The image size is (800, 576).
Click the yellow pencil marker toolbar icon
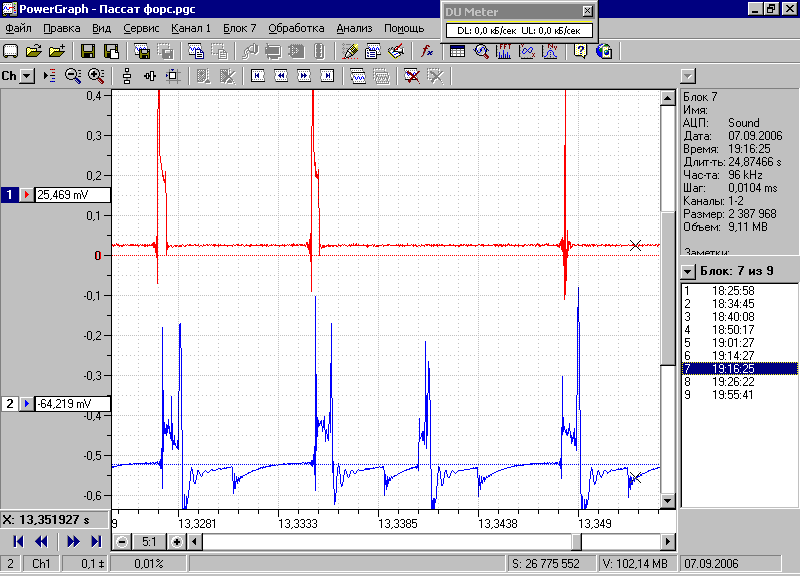point(350,51)
